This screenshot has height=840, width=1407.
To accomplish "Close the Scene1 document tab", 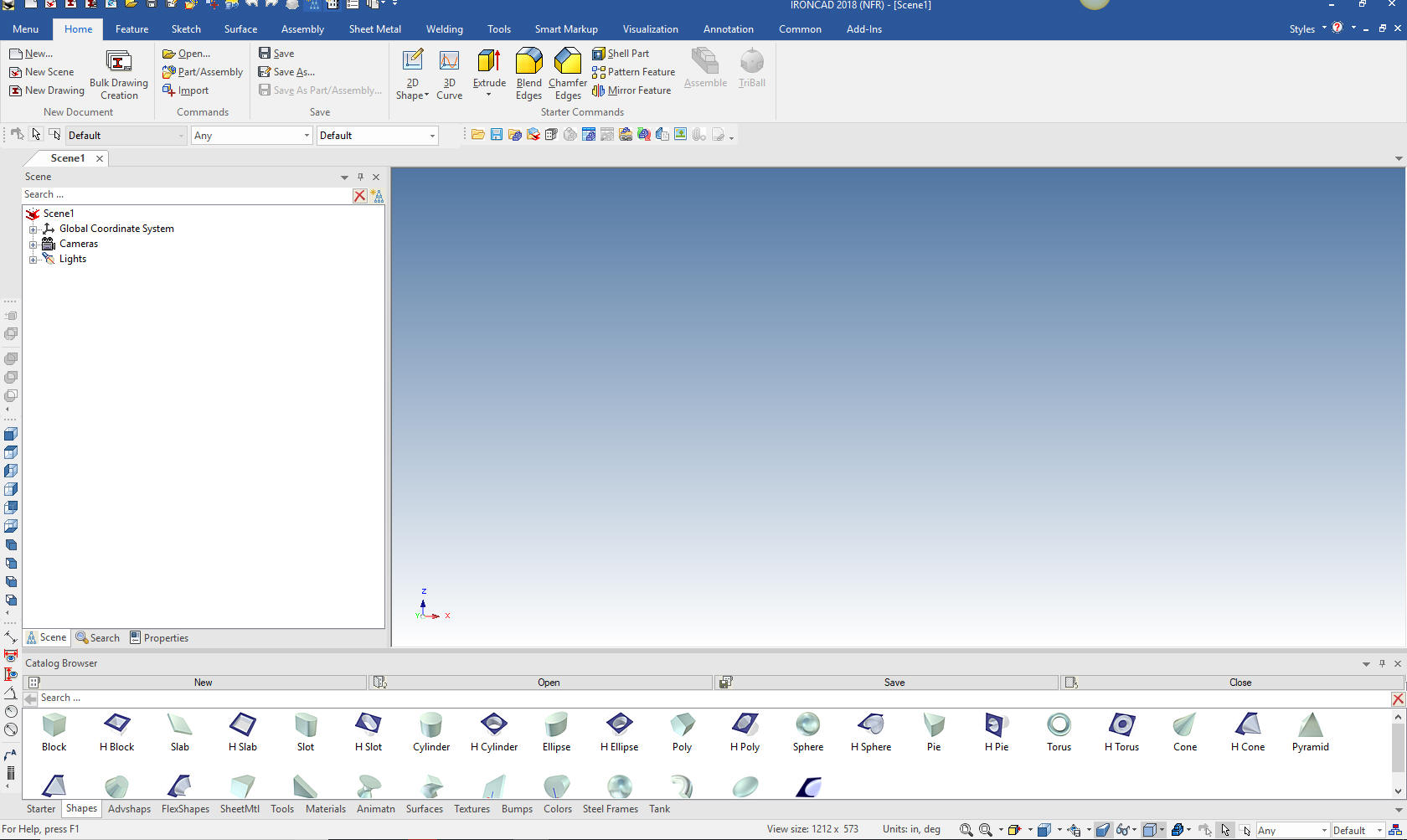I will point(100,158).
